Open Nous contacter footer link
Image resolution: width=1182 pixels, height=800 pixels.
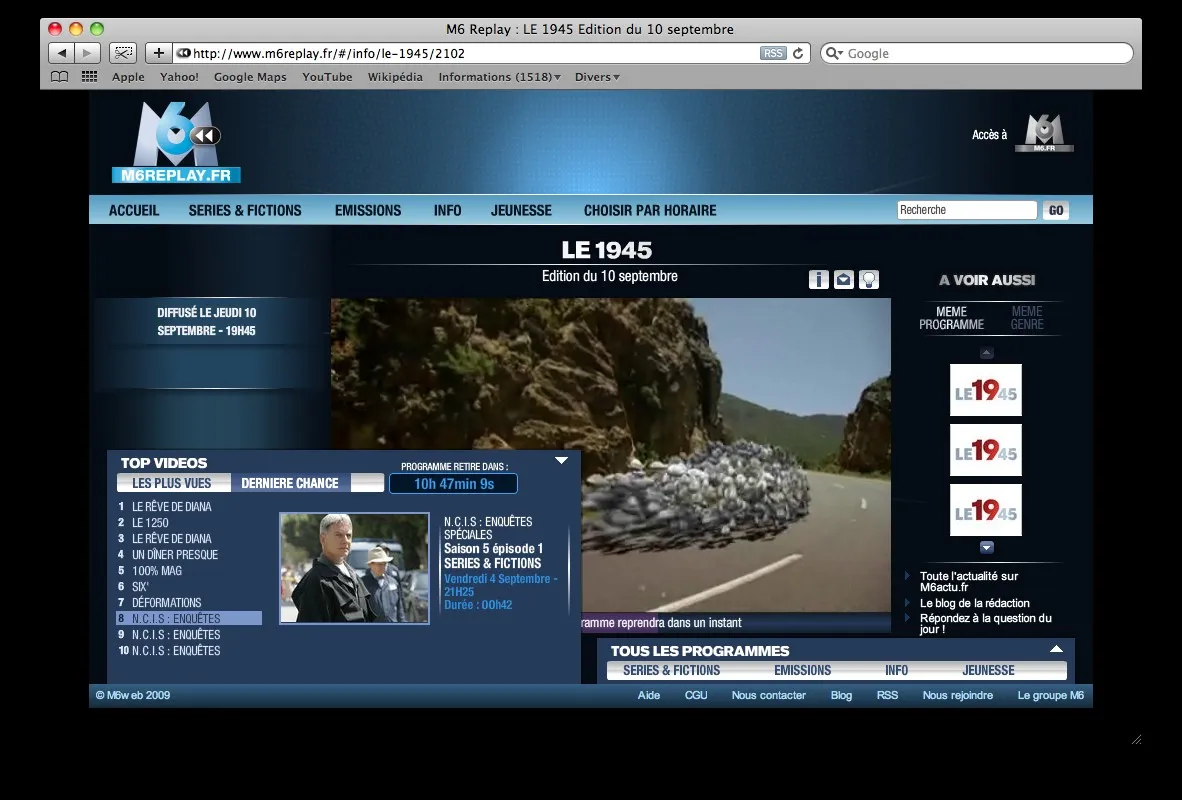tap(769, 695)
